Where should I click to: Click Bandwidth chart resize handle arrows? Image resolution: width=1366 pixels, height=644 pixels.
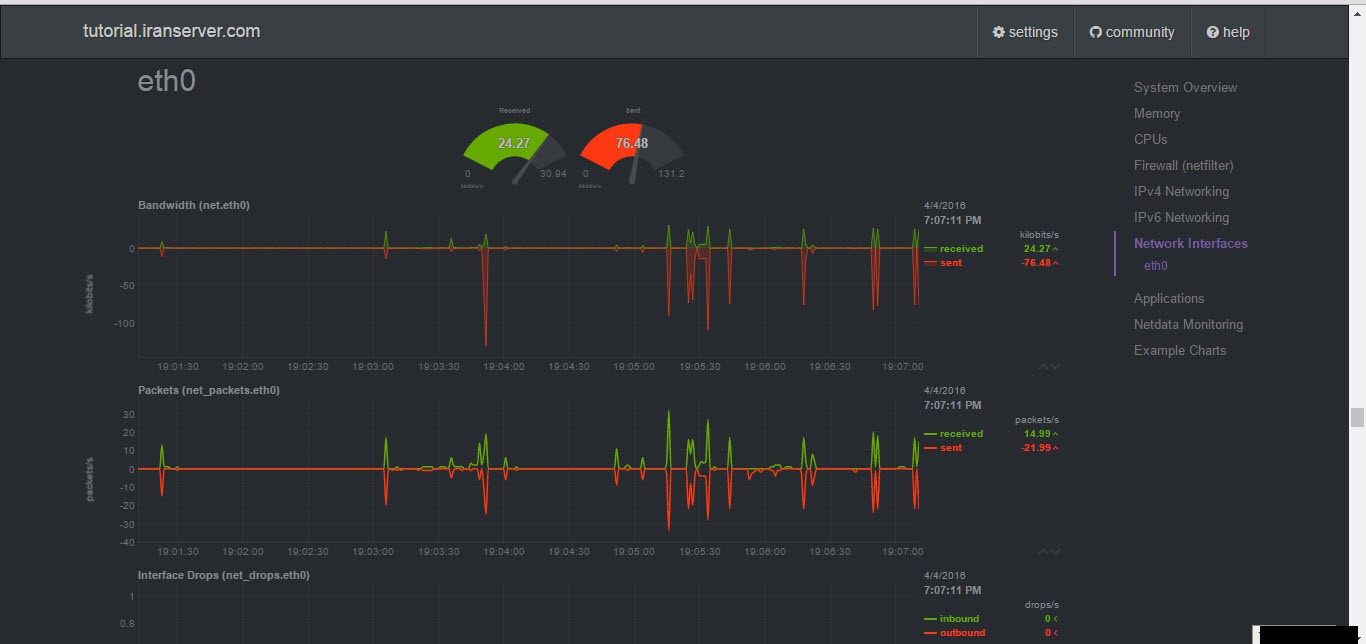tap(1048, 367)
